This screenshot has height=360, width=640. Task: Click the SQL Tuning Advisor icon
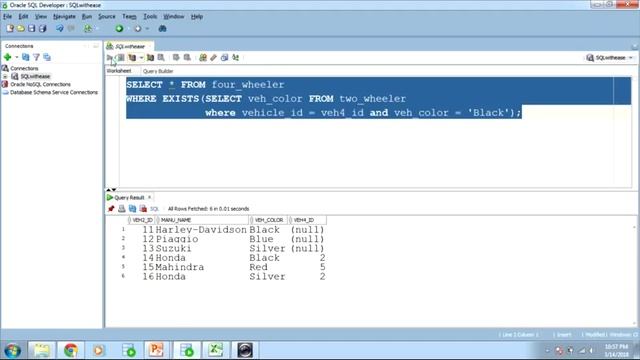[x=161, y=58]
